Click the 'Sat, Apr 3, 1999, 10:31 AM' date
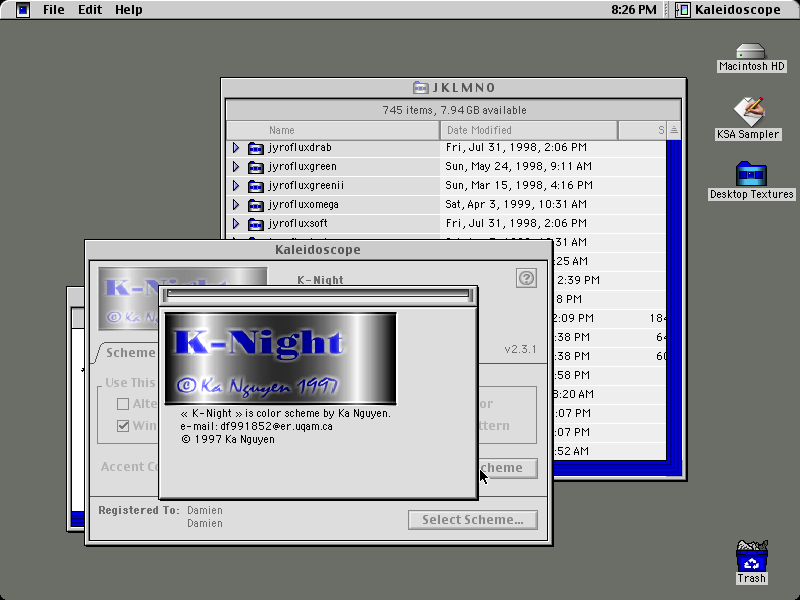 click(x=516, y=205)
